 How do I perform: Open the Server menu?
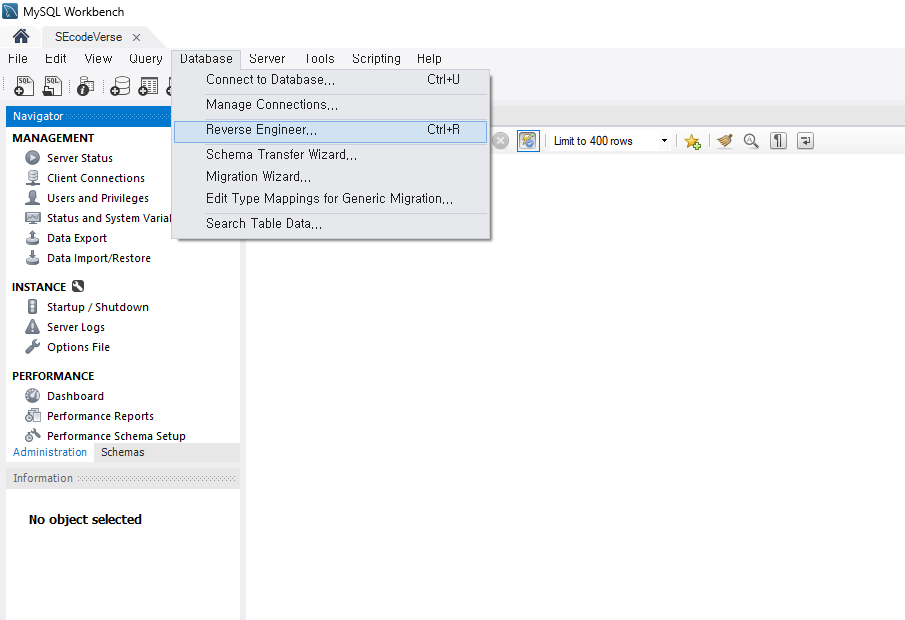[x=267, y=58]
